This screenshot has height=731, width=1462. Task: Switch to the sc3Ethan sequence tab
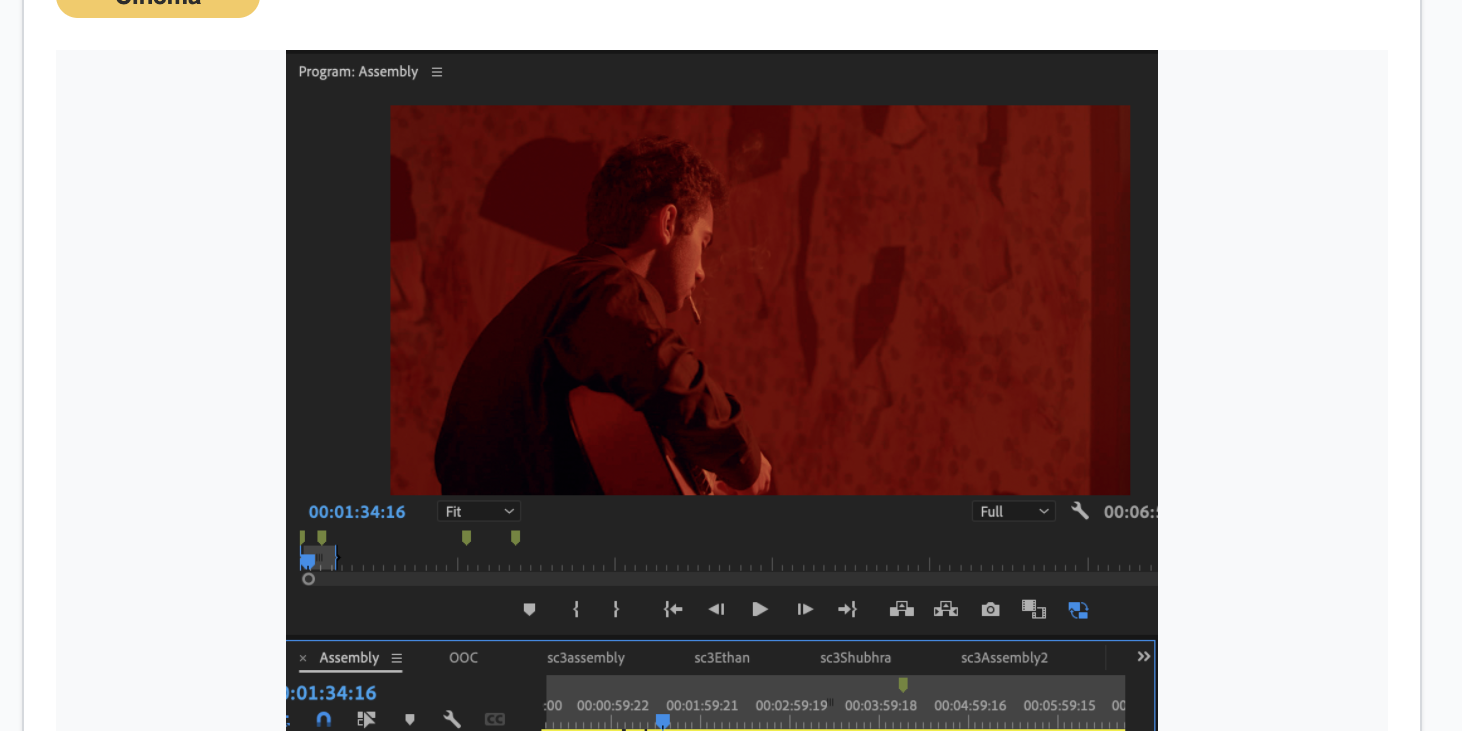point(722,658)
